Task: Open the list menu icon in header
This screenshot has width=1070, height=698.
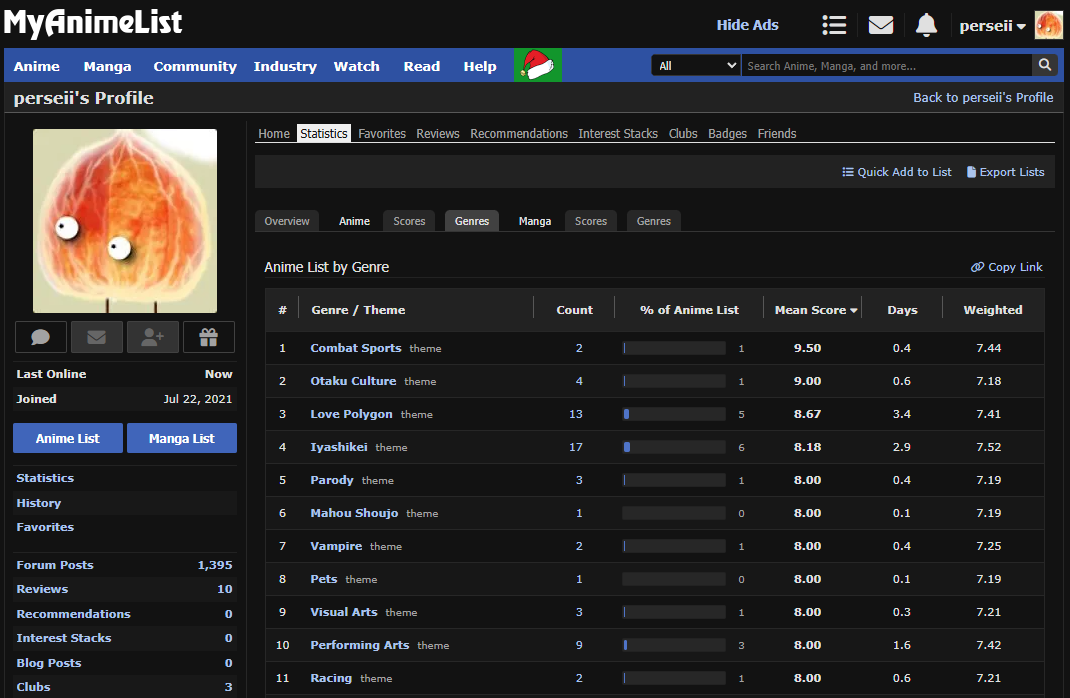Action: coord(834,25)
